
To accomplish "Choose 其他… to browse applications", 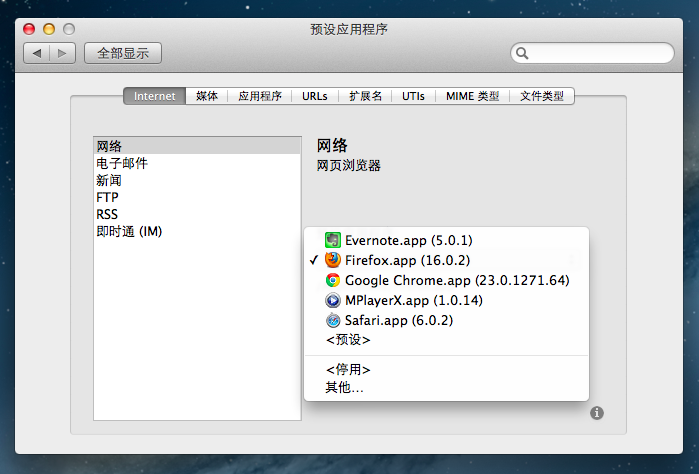I will [446, 387].
